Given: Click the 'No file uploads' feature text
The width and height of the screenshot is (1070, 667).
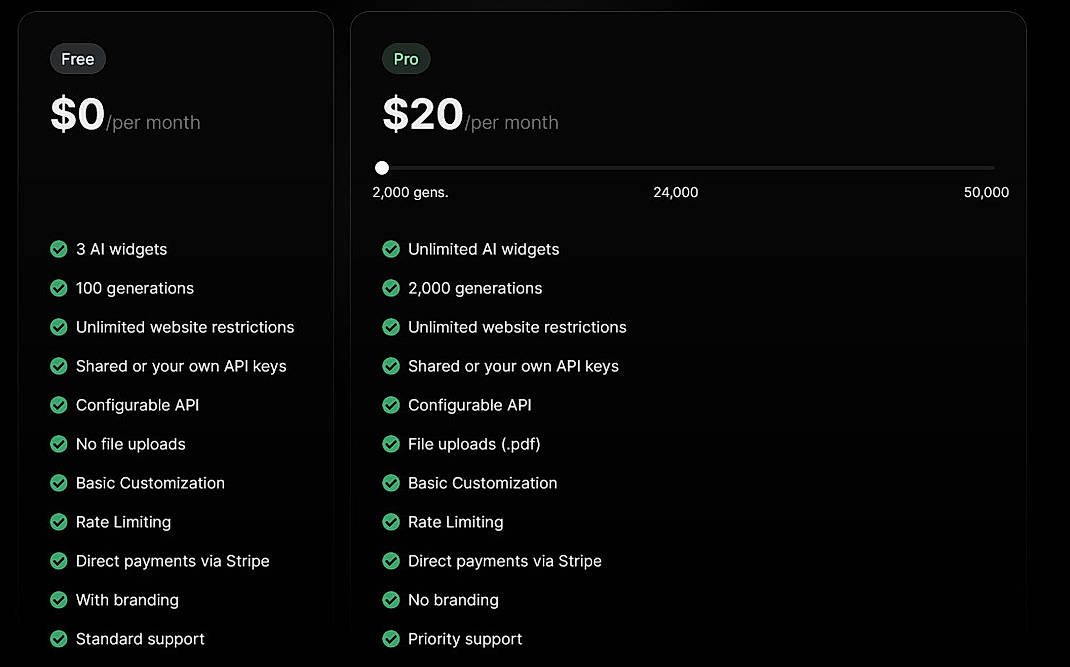Looking at the screenshot, I should coord(130,444).
